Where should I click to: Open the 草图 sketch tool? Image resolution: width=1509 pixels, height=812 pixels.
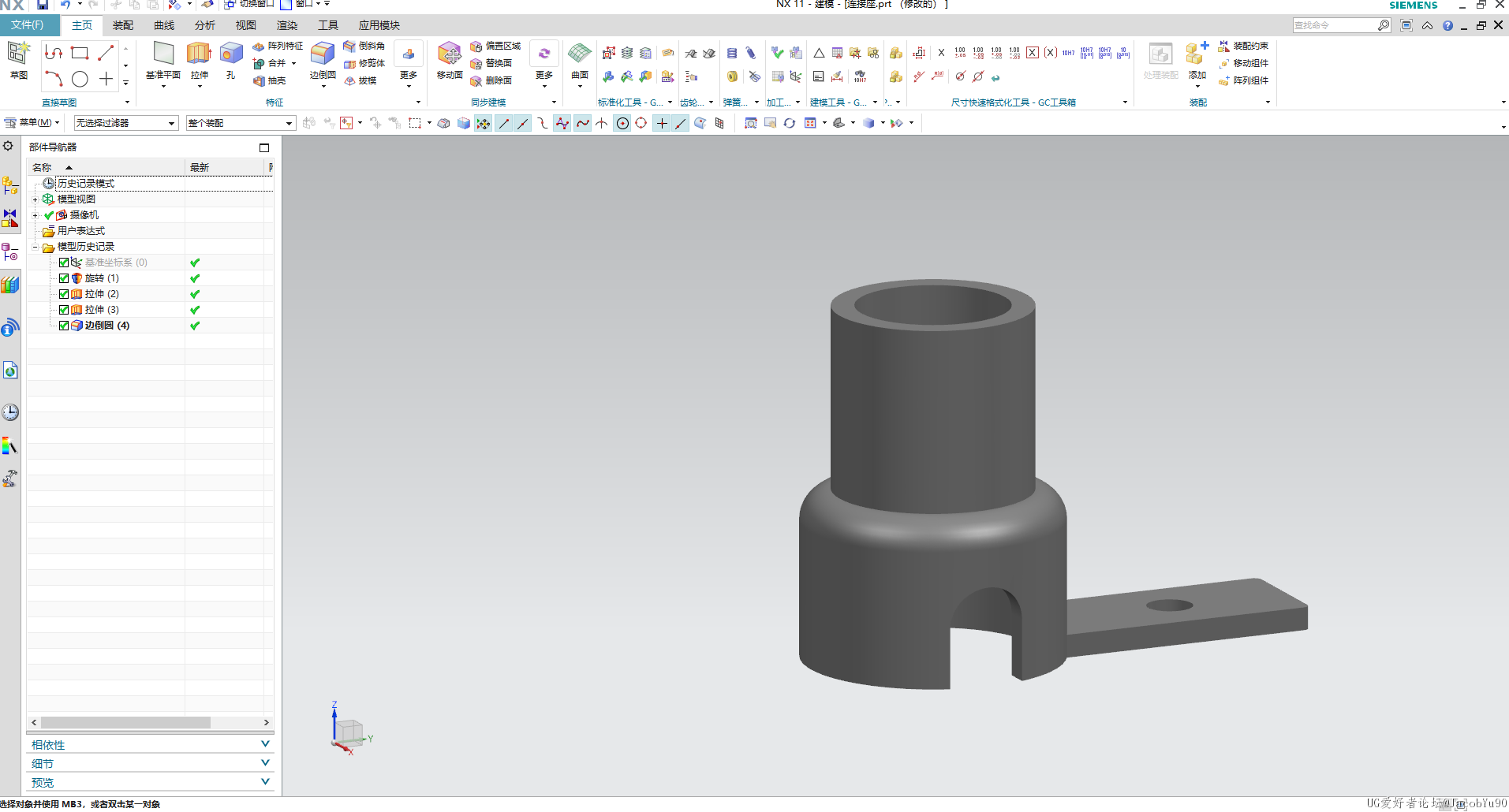[19, 60]
